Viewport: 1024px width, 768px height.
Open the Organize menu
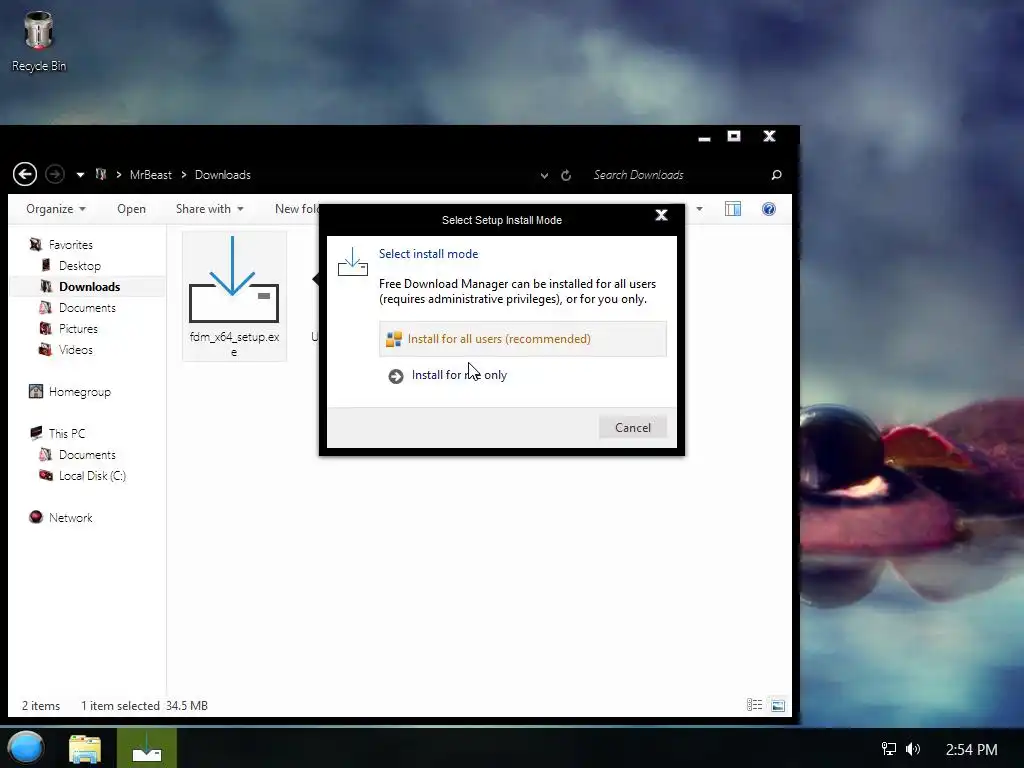tap(56, 209)
